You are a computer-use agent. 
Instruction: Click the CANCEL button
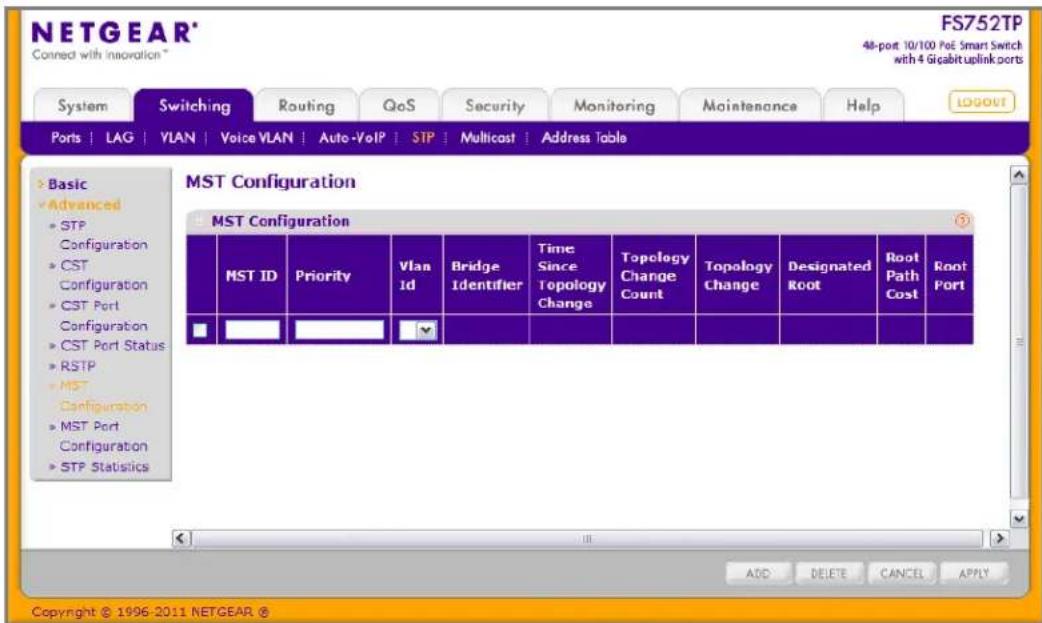pos(901,573)
